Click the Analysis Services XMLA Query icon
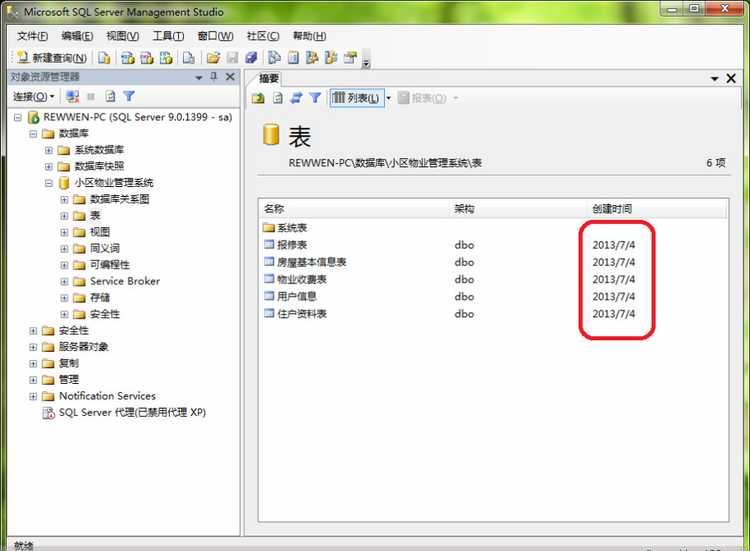 coord(165,58)
